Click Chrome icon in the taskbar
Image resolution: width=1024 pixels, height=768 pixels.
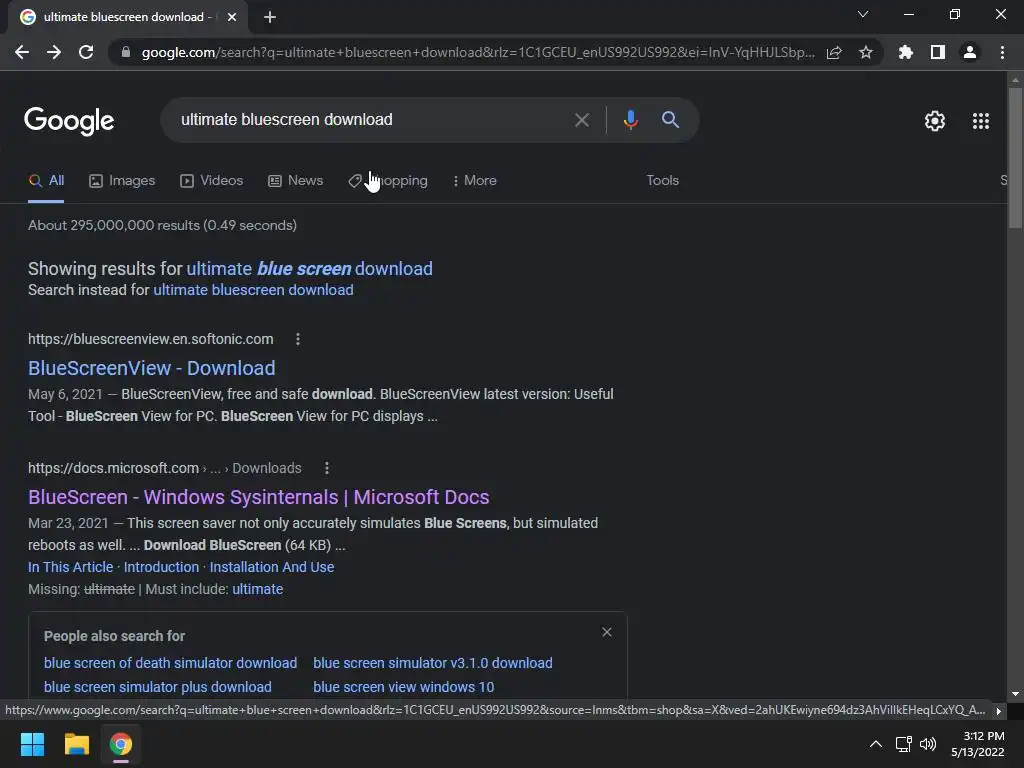point(121,744)
